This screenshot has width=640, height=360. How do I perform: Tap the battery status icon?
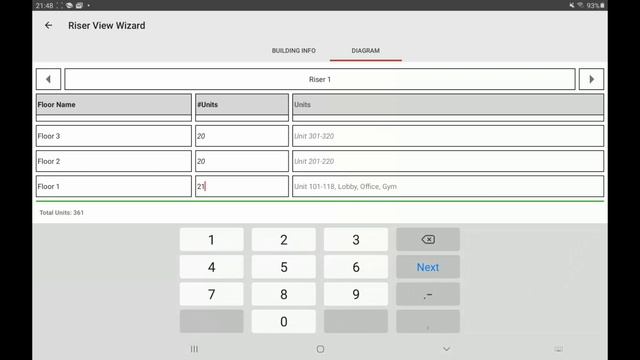pos(602,5)
